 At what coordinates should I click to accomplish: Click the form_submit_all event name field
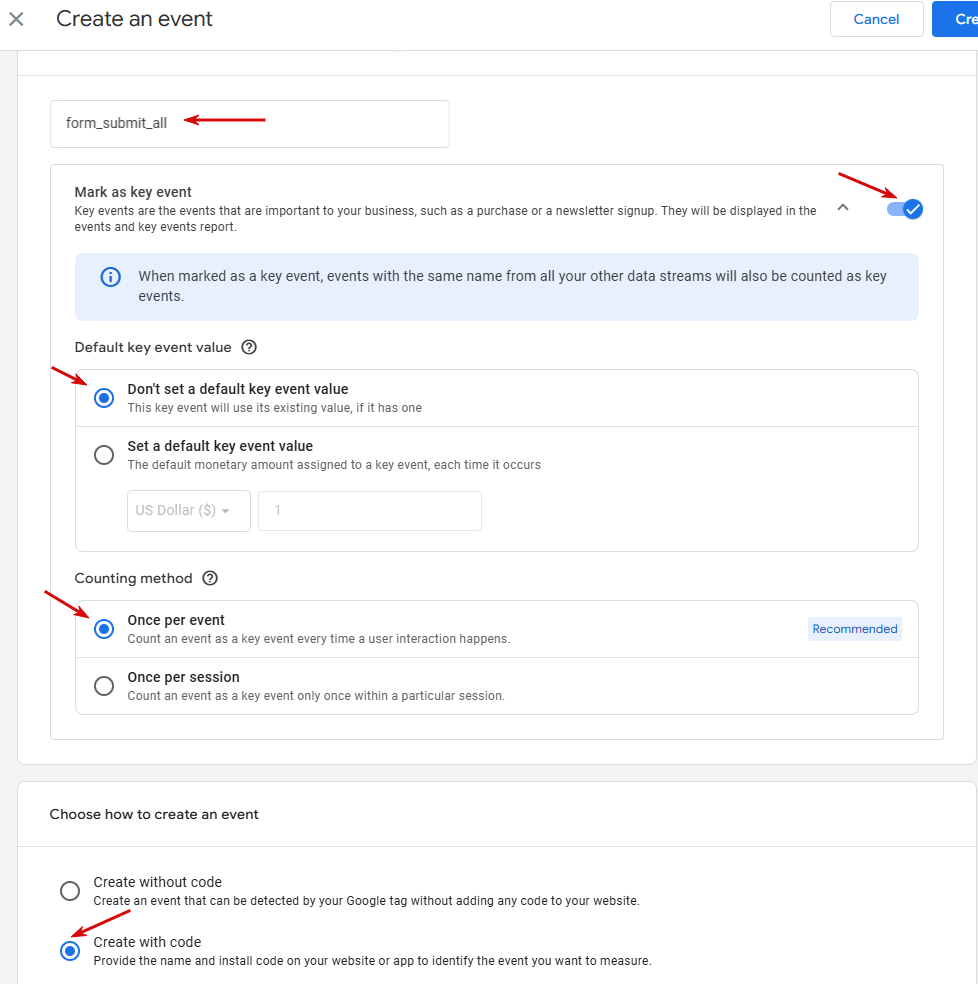249,123
